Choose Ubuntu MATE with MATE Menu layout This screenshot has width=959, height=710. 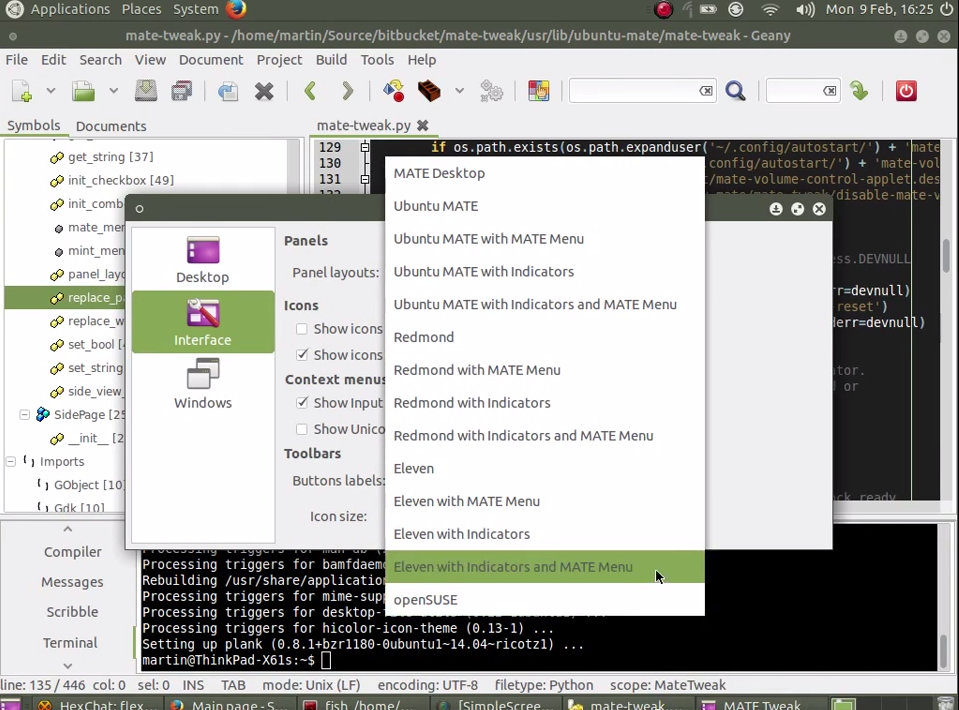point(545,239)
